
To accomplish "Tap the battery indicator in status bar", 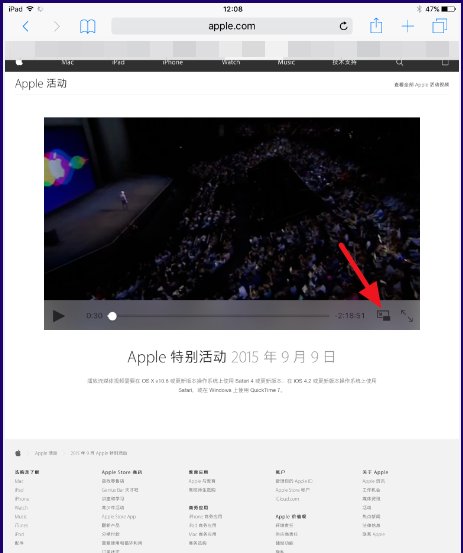I will pos(448,9).
